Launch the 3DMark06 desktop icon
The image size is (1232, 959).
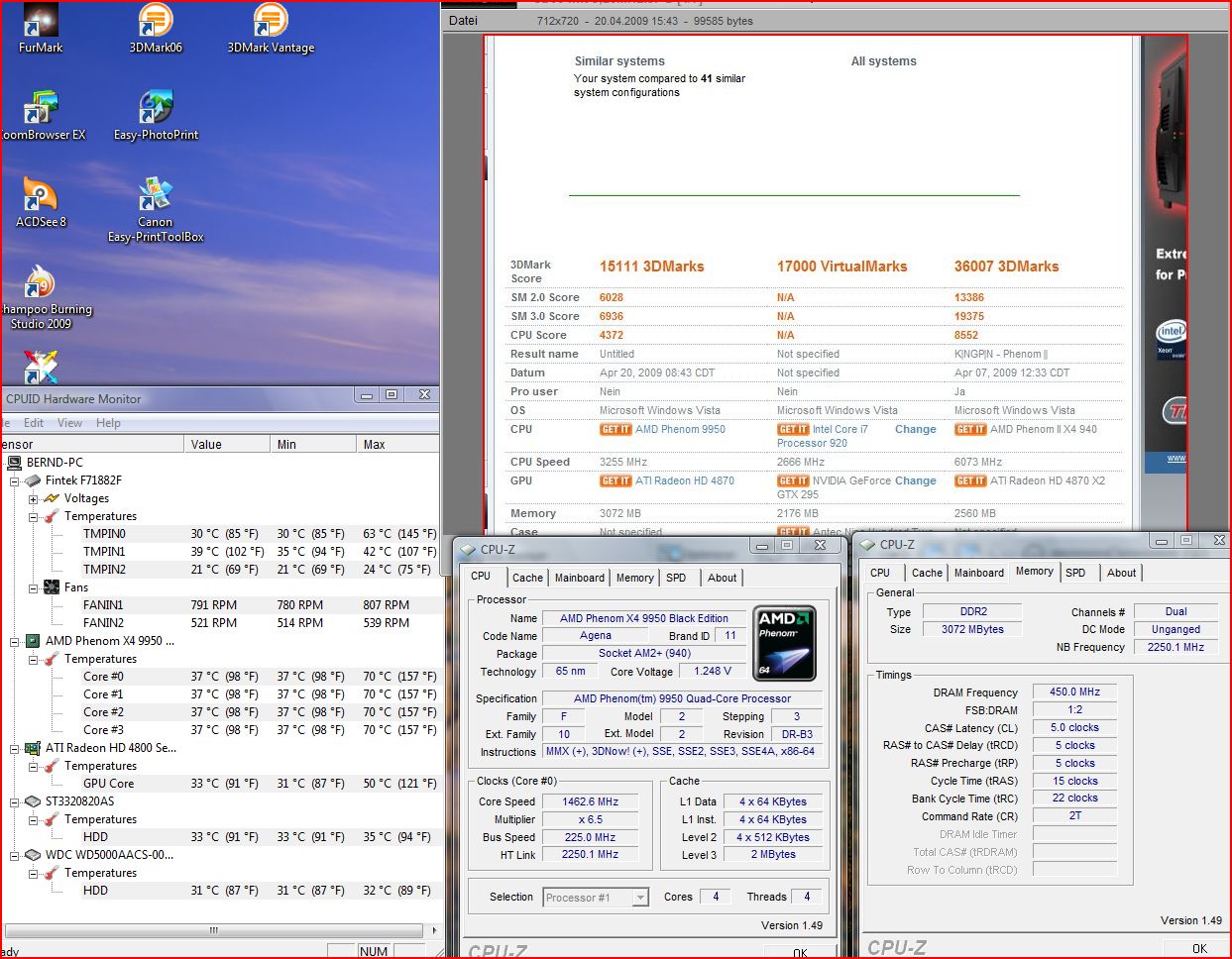(x=156, y=22)
